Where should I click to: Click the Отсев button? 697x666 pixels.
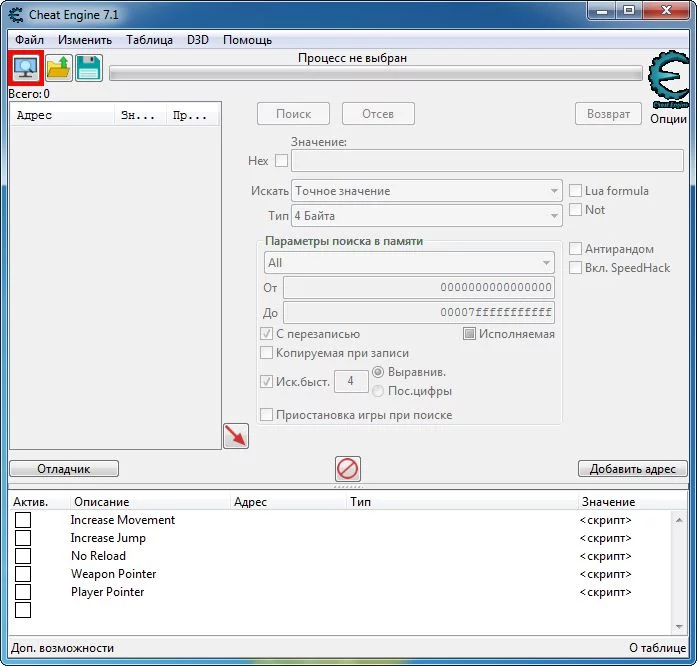[378, 114]
